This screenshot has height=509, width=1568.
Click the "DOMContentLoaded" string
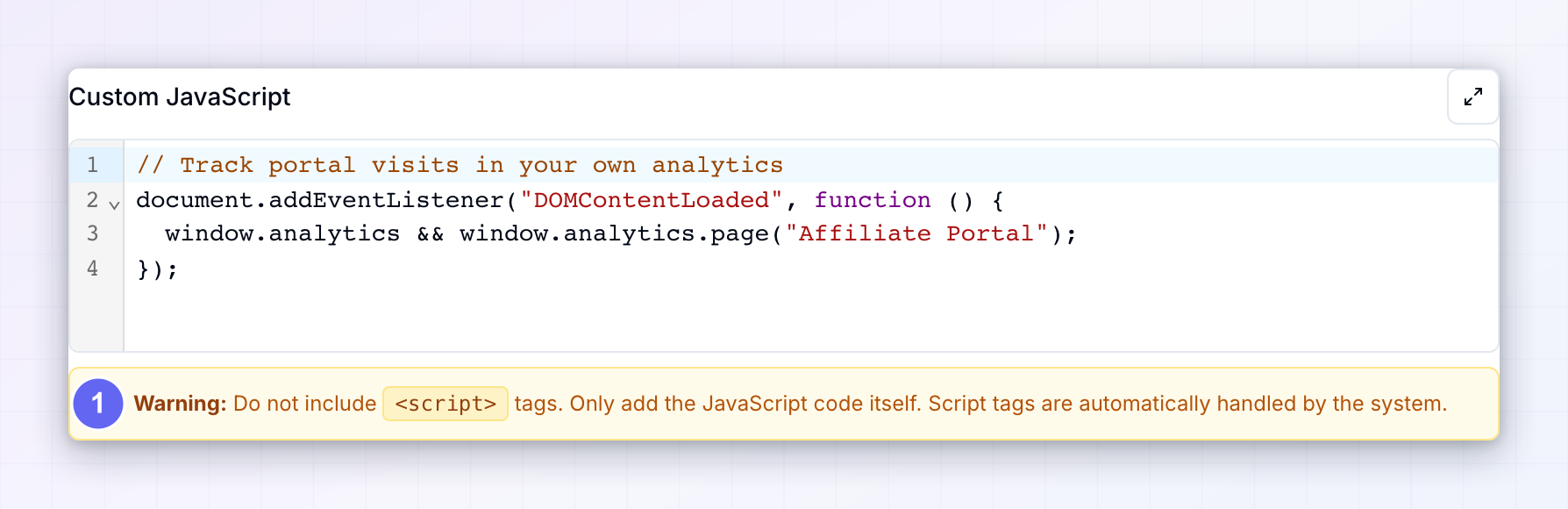[x=651, y=200]
